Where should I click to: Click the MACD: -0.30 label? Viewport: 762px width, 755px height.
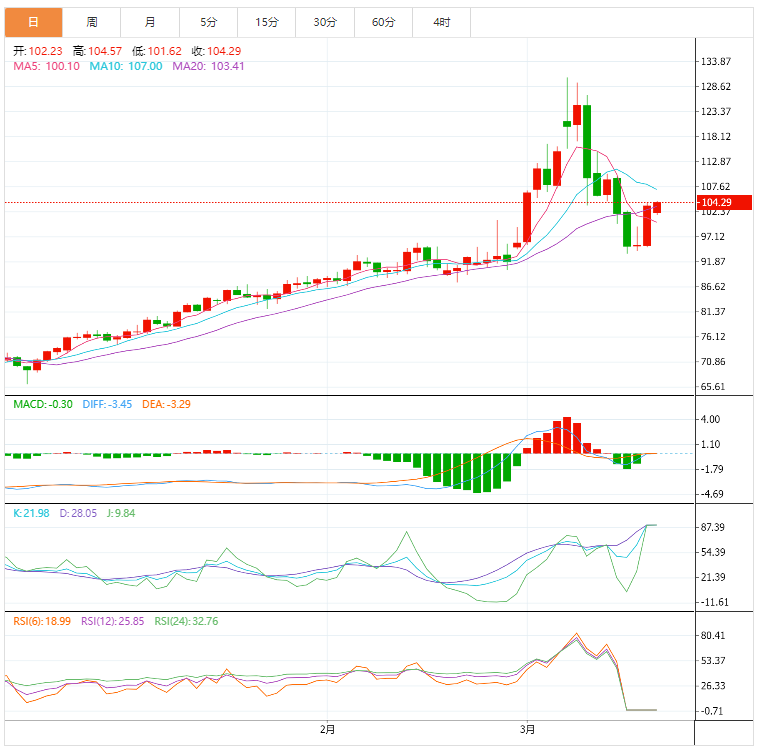click(42, 404)
